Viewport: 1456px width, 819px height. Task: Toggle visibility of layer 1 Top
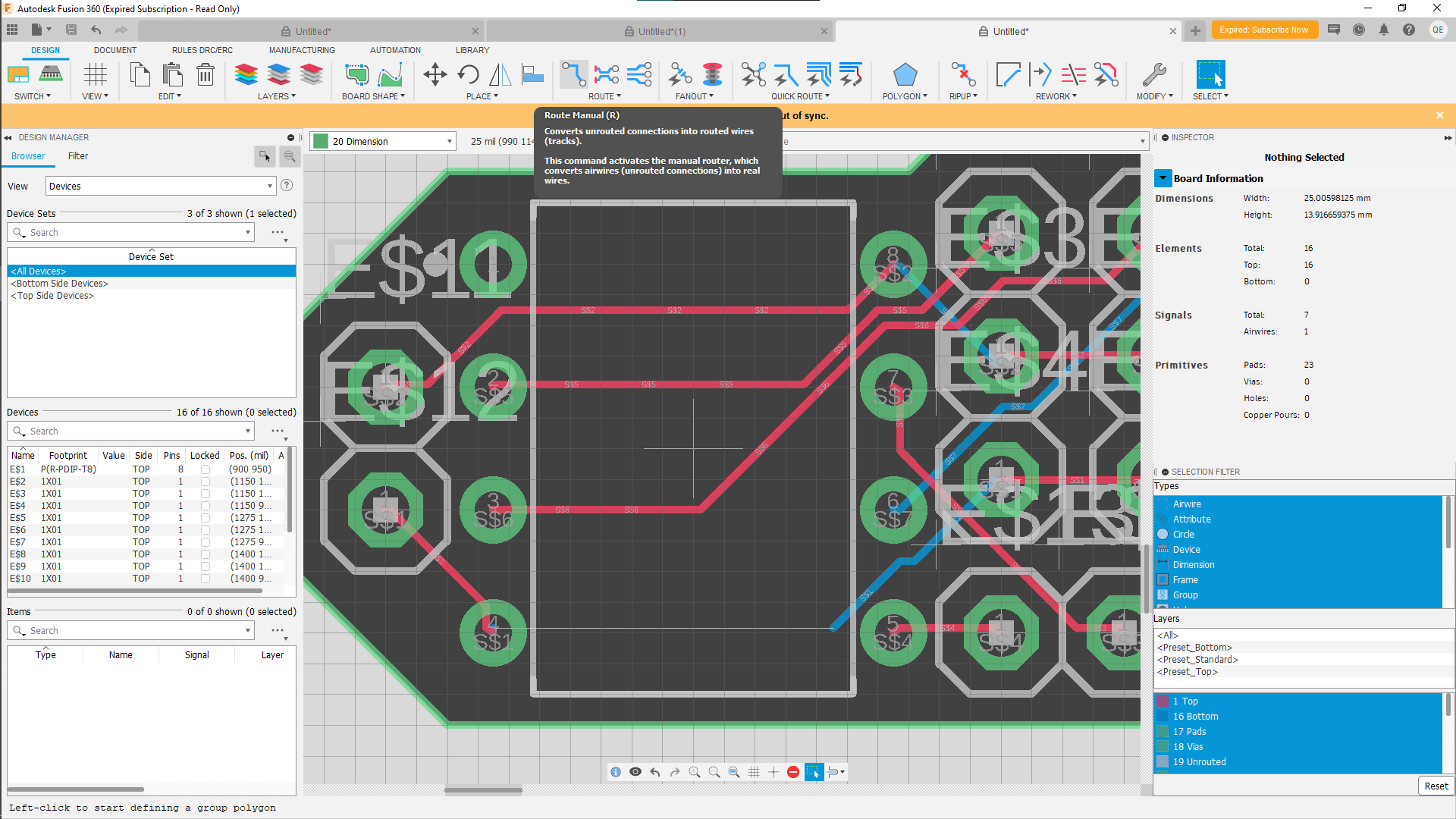1163,701
